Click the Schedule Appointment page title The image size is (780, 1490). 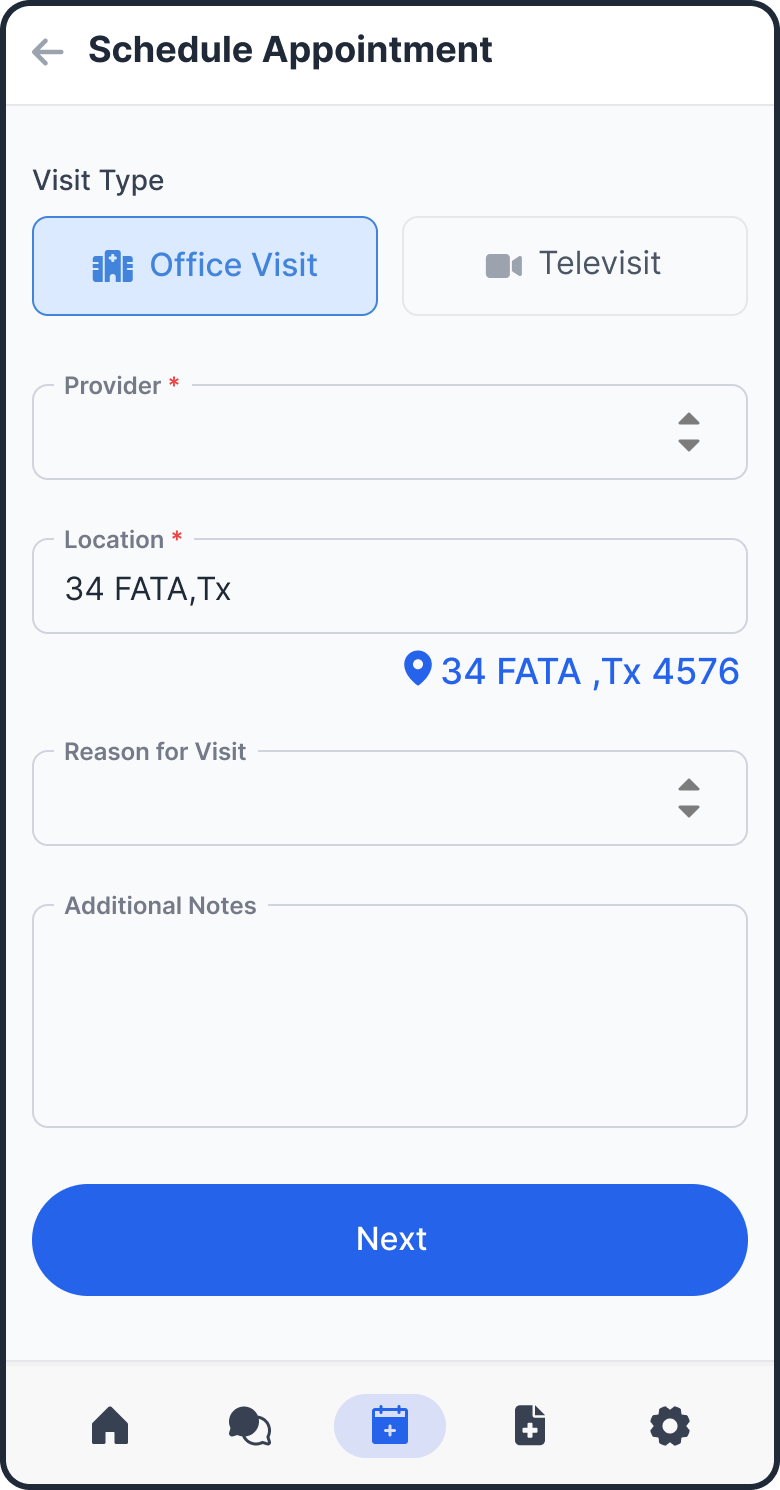click(290, 50)
